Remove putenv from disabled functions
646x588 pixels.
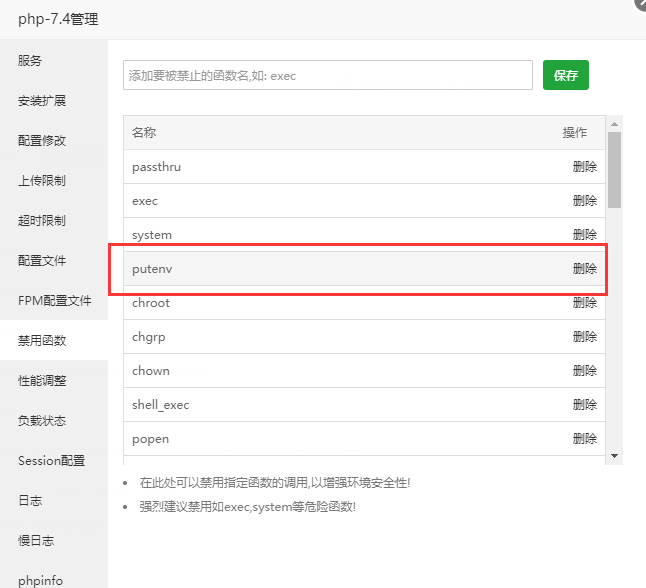click(585, 269)
